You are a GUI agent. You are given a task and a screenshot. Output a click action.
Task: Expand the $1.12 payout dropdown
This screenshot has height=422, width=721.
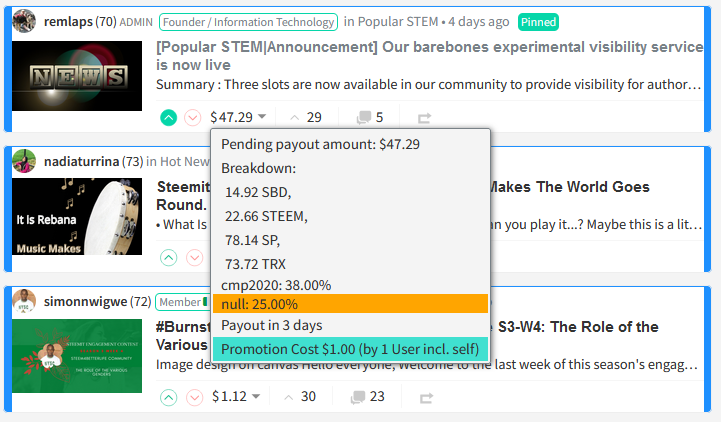(236, 397)
